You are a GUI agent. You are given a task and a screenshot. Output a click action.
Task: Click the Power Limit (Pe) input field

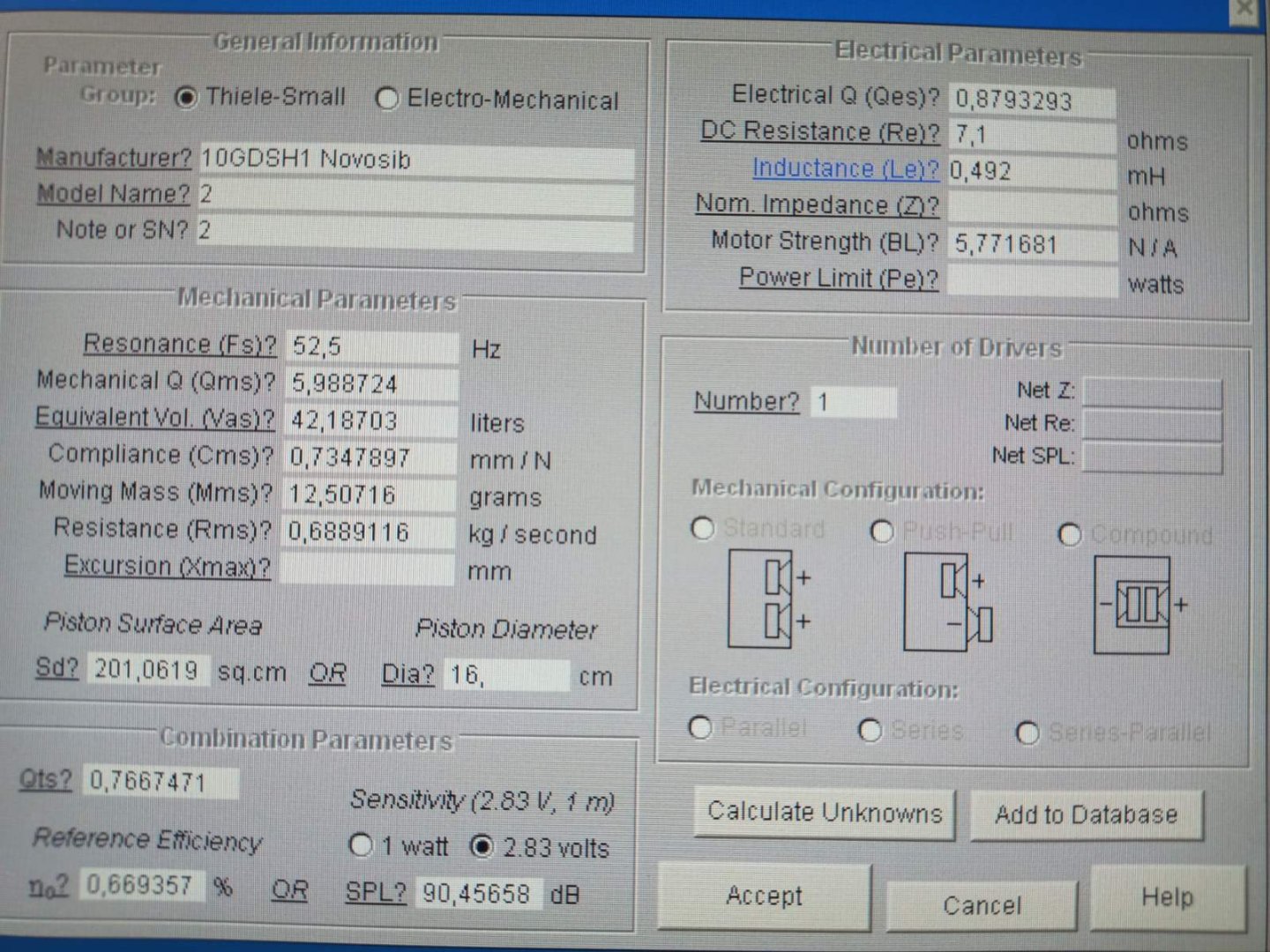pyautogui.click(x=1031, y=280)
